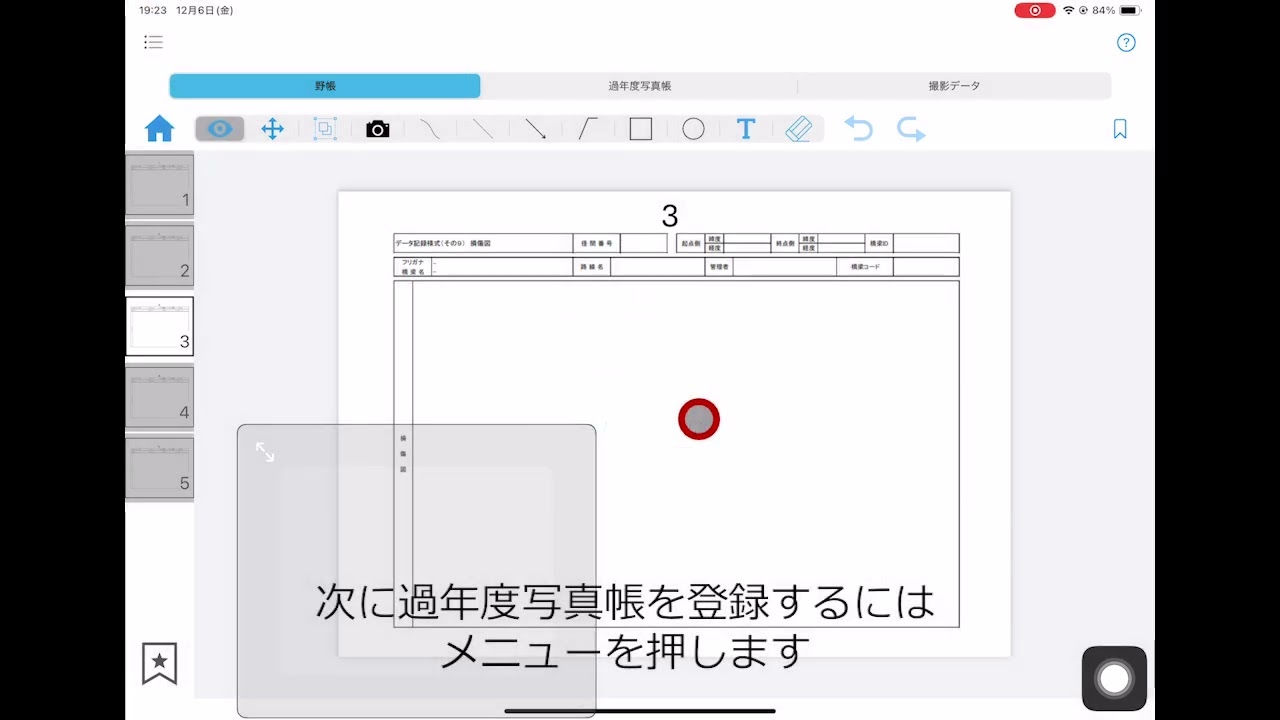Tap the battery status indicator
This screenshot has width=1280, height=720.
pyautogui.click(x=1130, y=10)
